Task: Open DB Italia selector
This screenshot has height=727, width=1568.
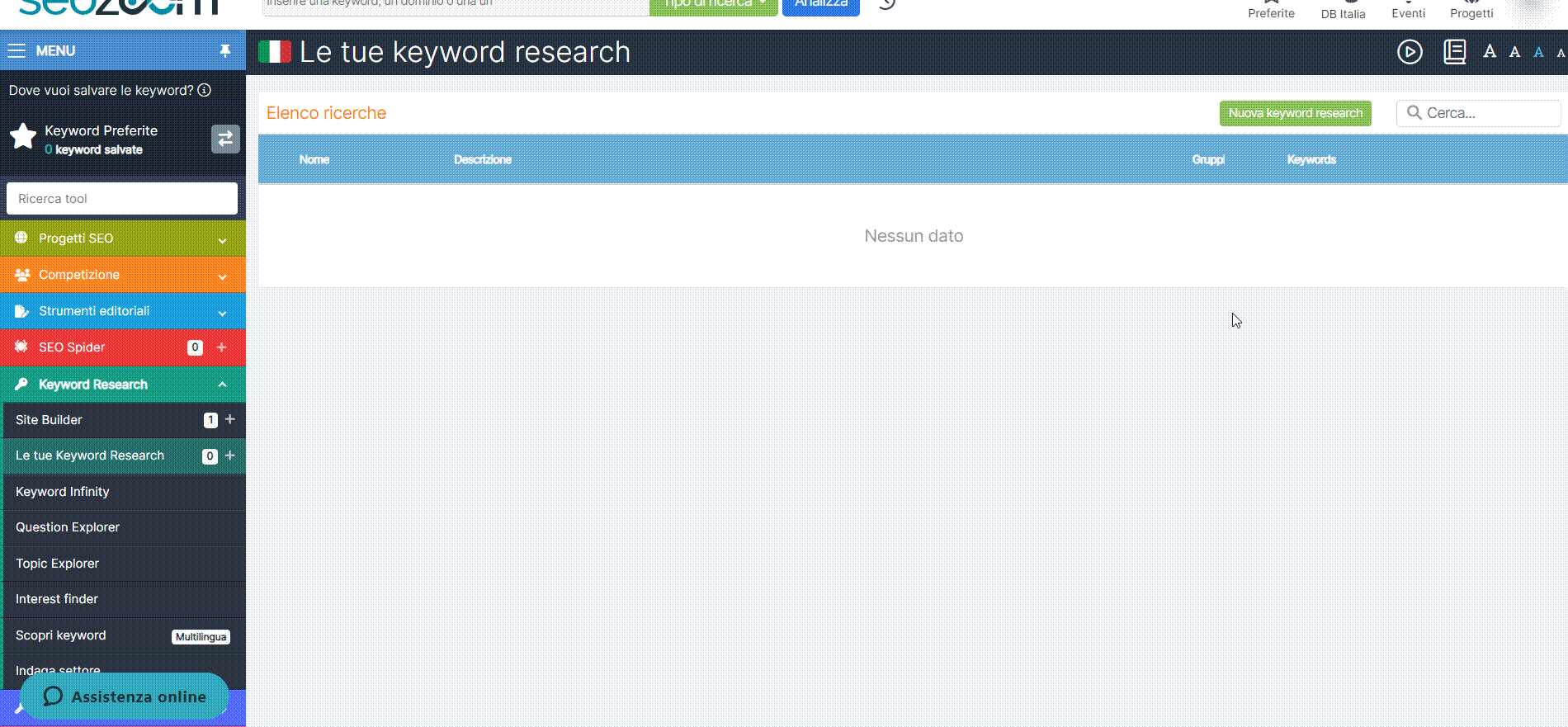Action: [x=1343, y=10]
